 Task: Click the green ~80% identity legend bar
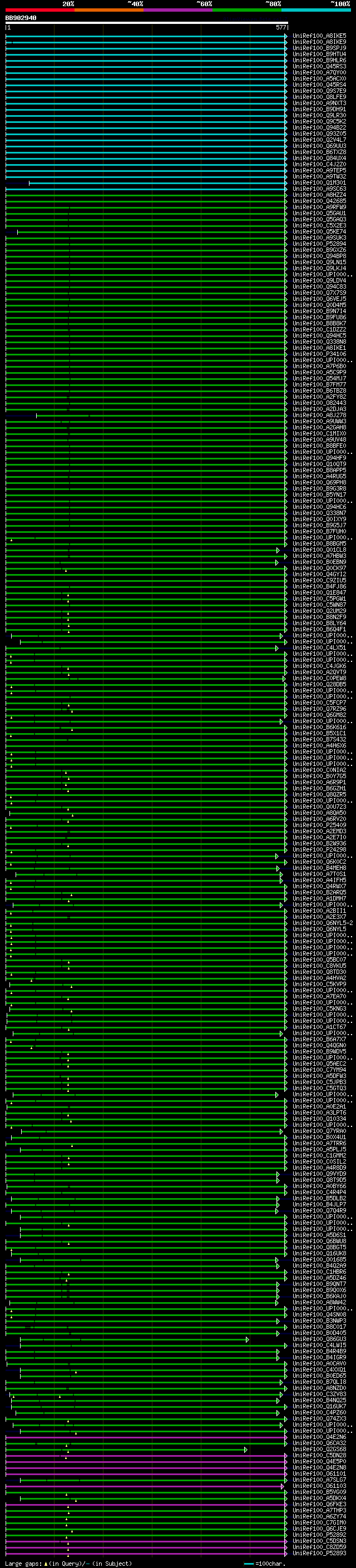(x=247, y=11)
